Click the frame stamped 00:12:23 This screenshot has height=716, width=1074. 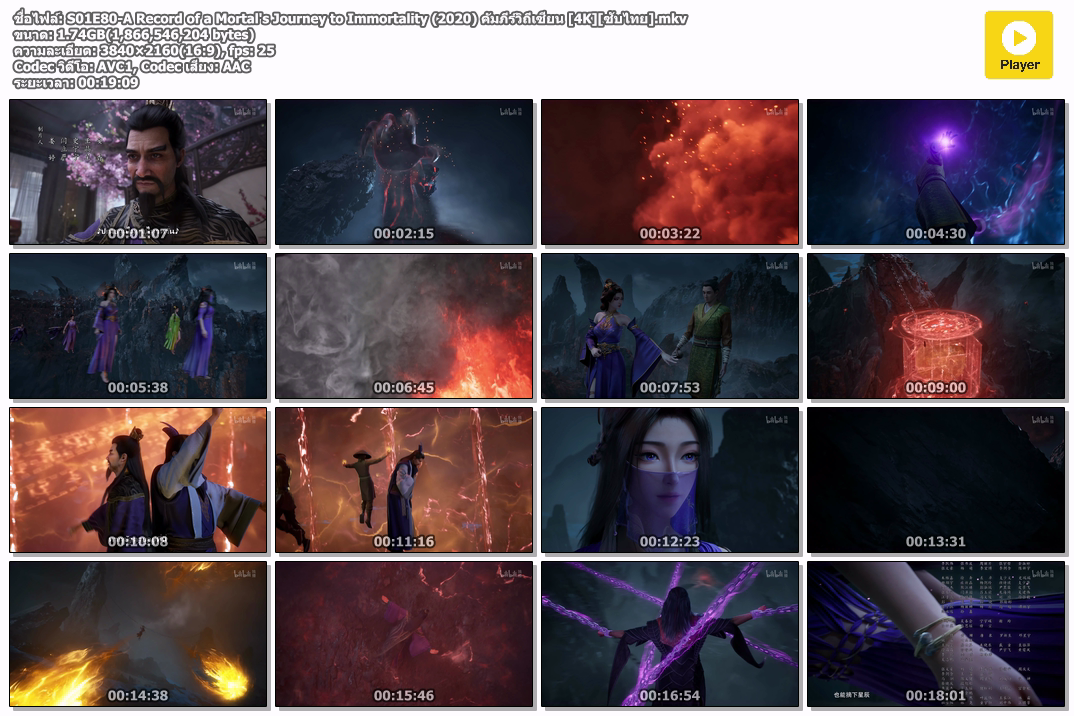coord(670,480)
